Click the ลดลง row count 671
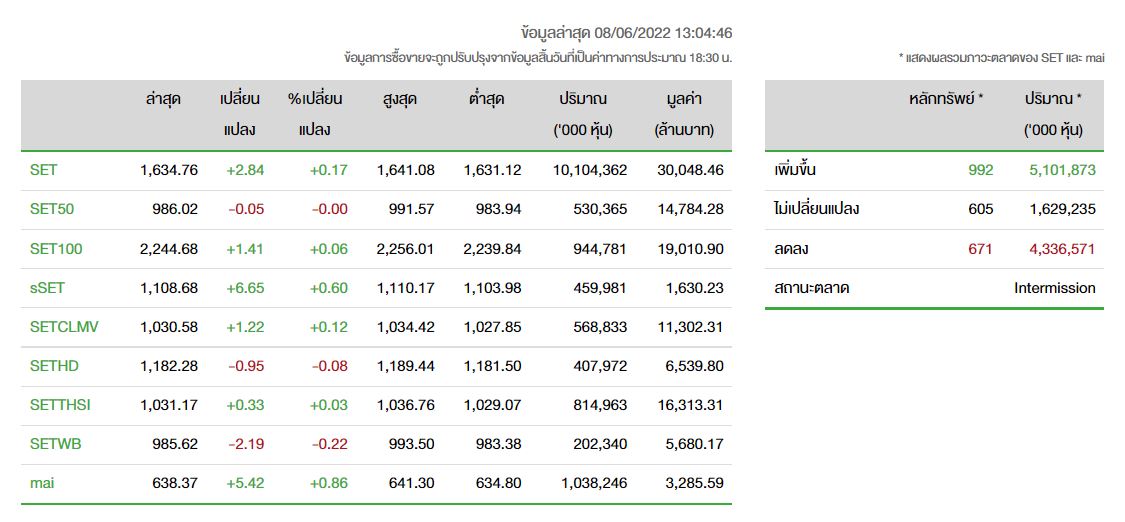This screenshot has height=522, width=1125. click(x=981, y=249)
